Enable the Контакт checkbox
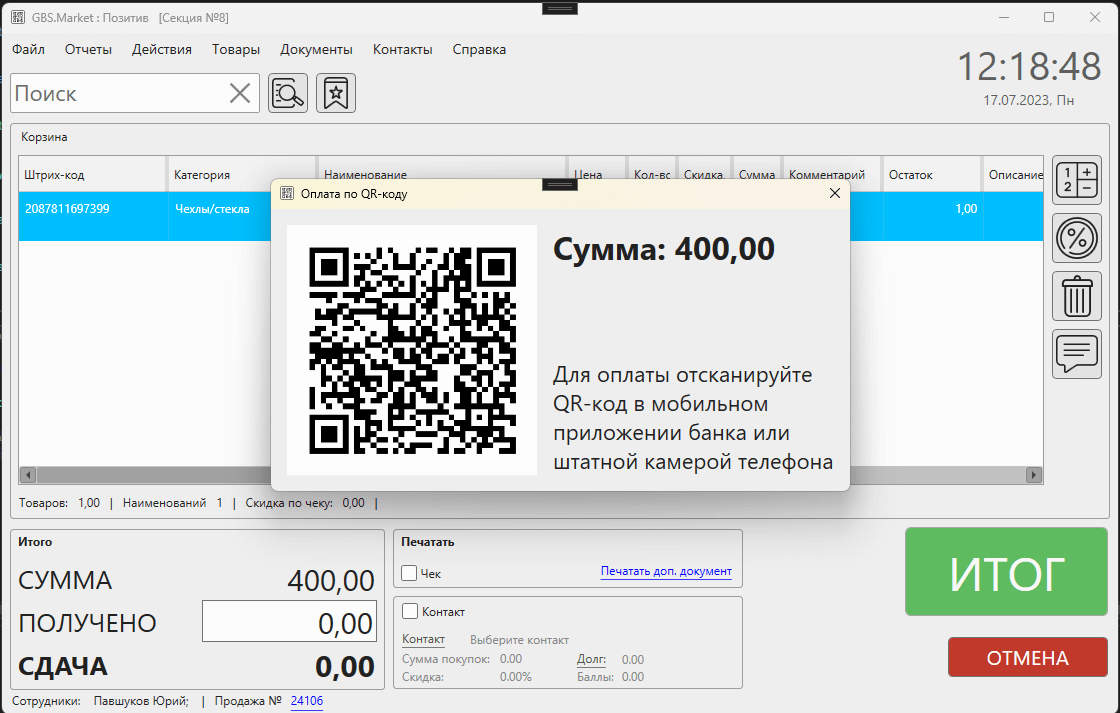 coord(408,611)
